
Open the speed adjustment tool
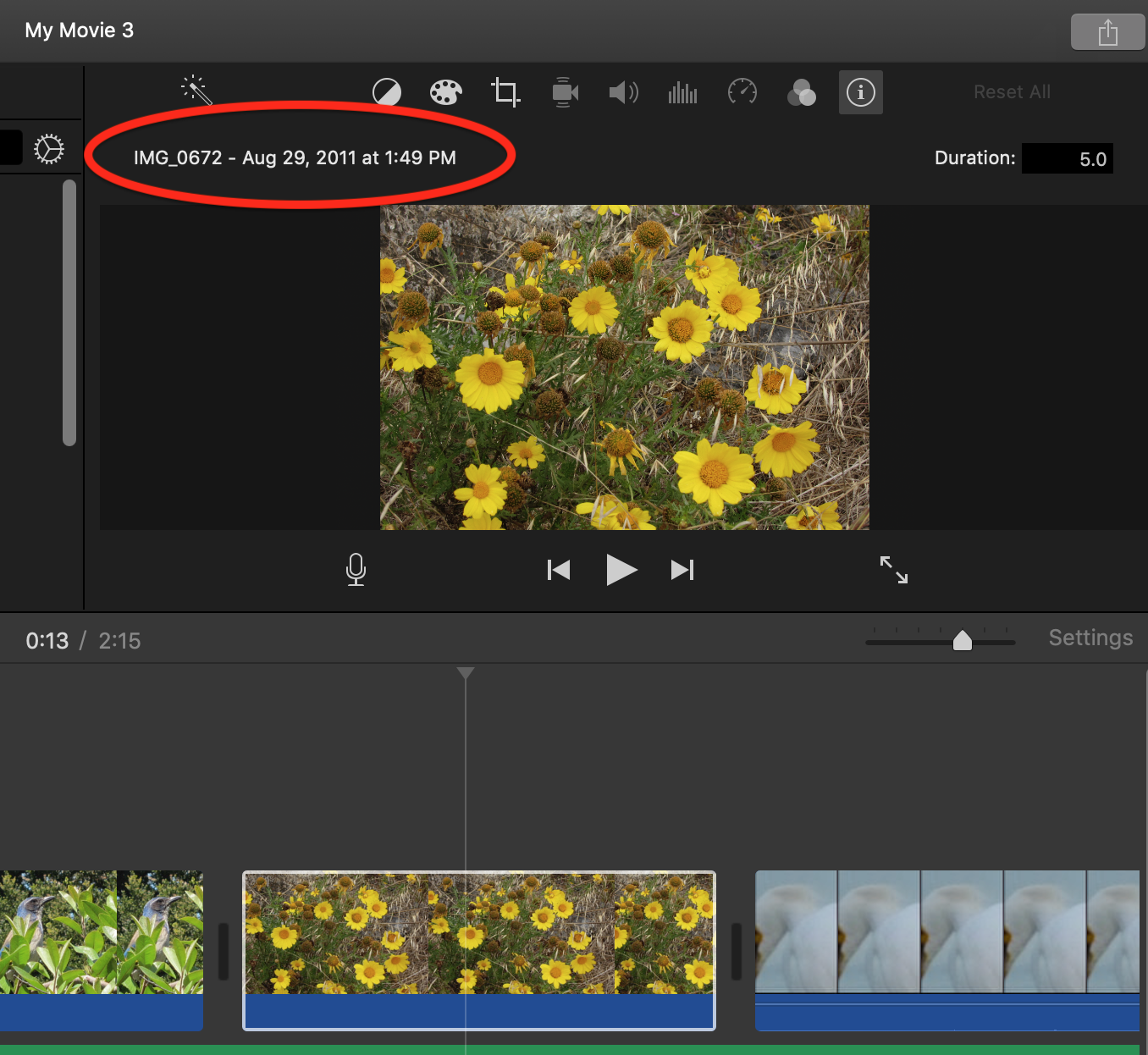click(742, 91)
